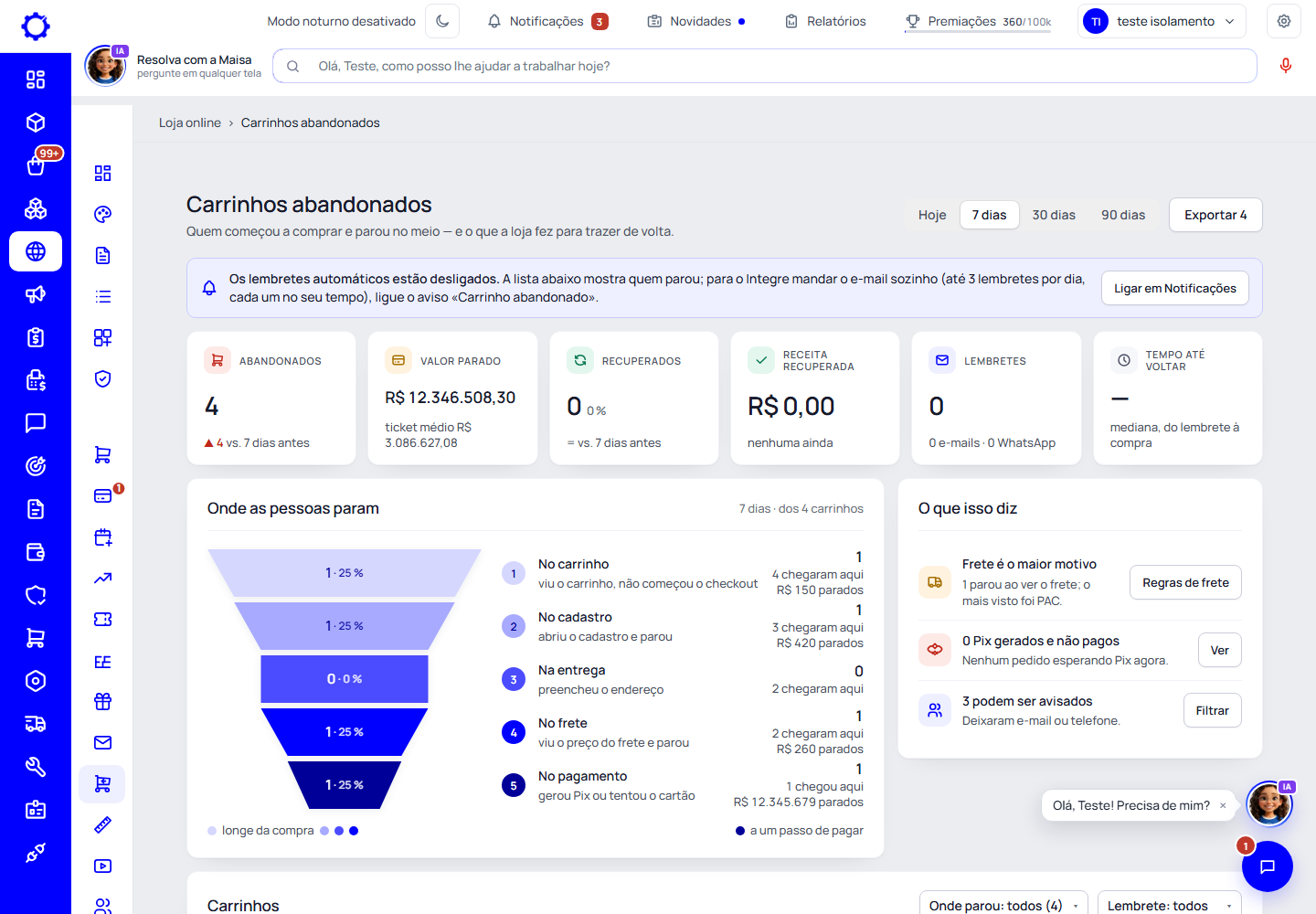Switch to the 7 dias period tab
1316x914 pixels.
(990, 215)
